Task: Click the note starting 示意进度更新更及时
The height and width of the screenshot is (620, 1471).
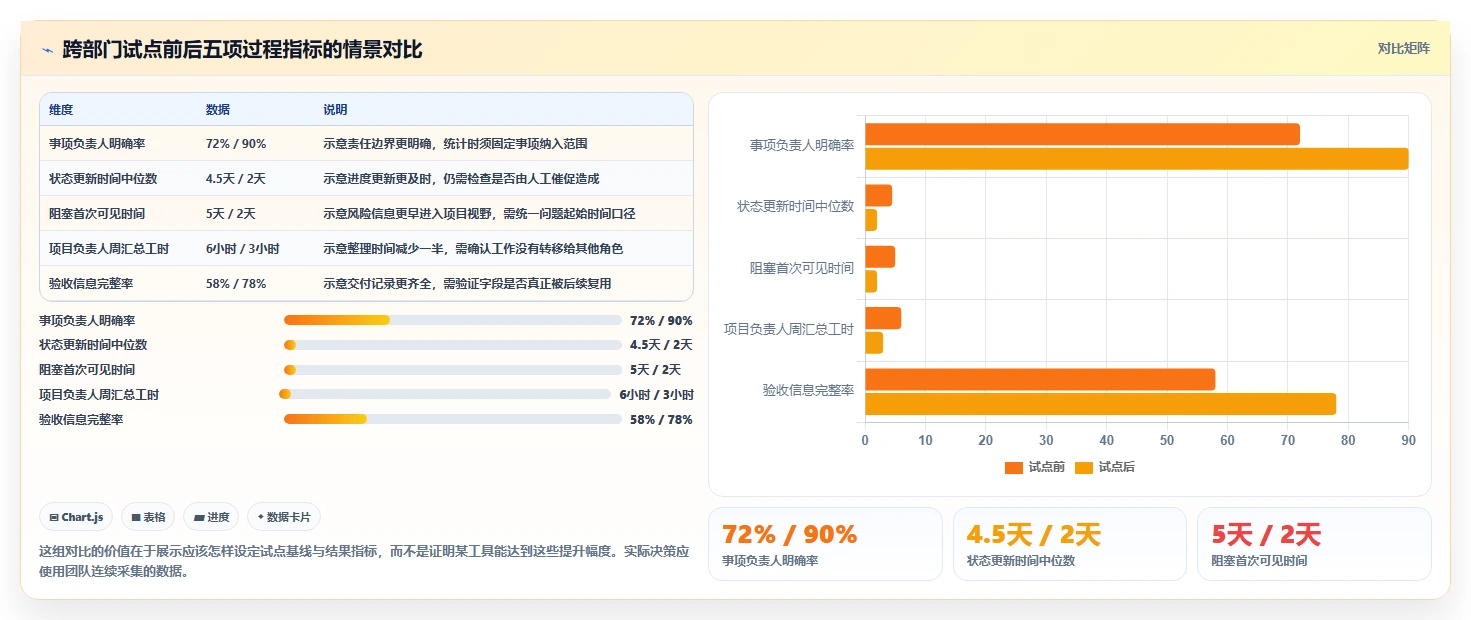Action: [461, 179]
